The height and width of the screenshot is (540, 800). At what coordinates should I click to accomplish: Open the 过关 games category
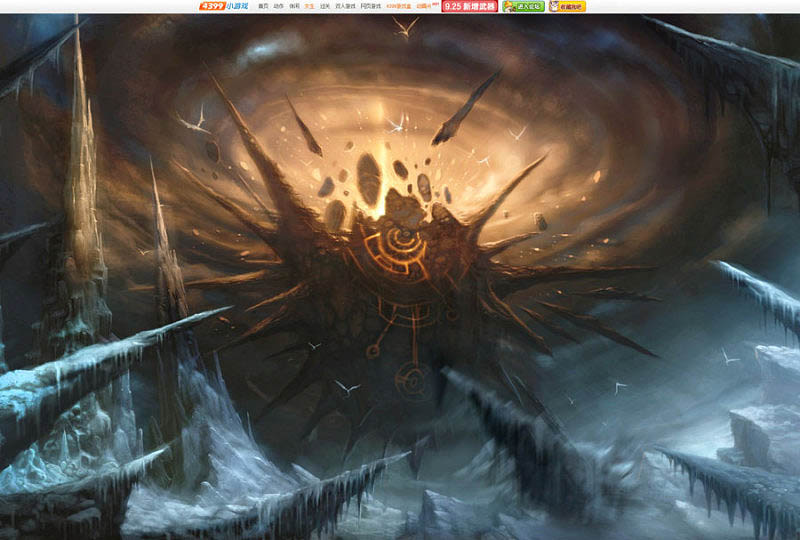(325, 6)
